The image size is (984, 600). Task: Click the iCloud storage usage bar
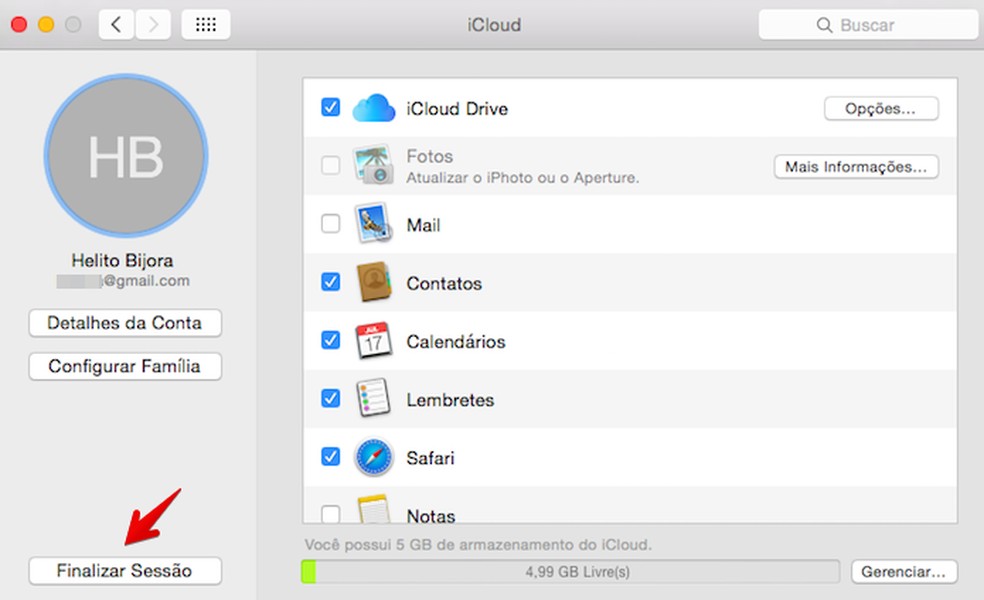pos(568,571)
